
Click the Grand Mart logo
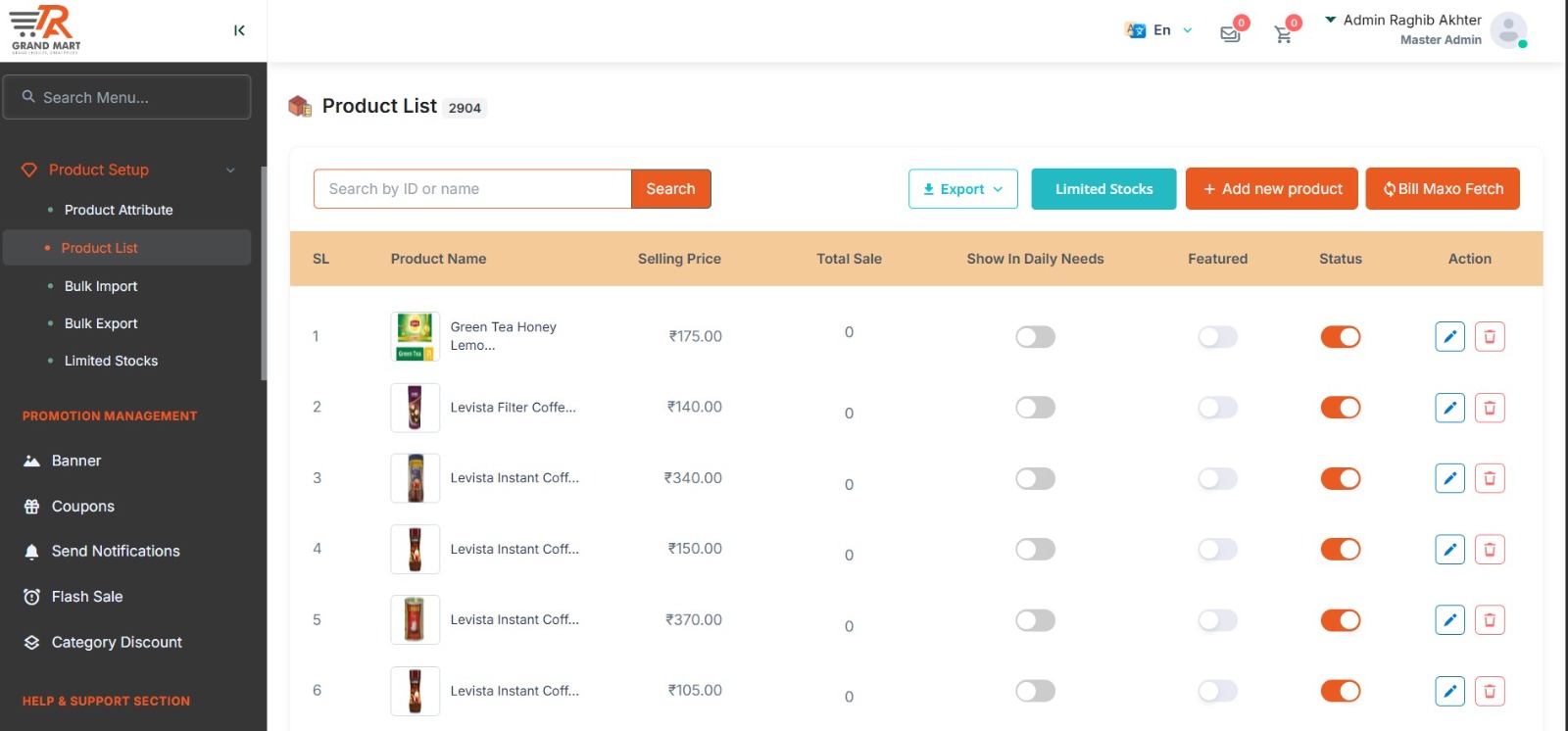tap(46, 29)
